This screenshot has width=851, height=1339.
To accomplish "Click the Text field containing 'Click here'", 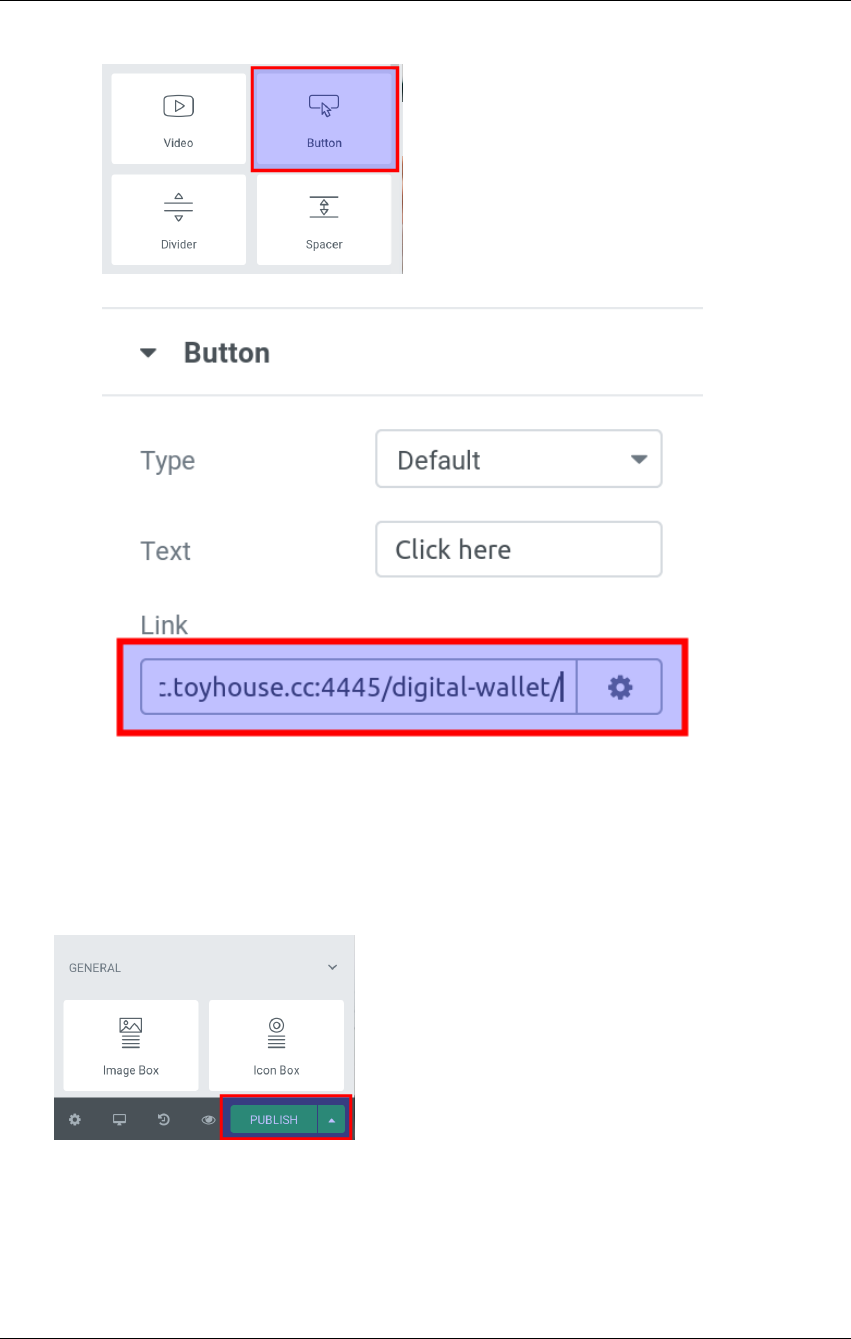I will tap(518, 549).
